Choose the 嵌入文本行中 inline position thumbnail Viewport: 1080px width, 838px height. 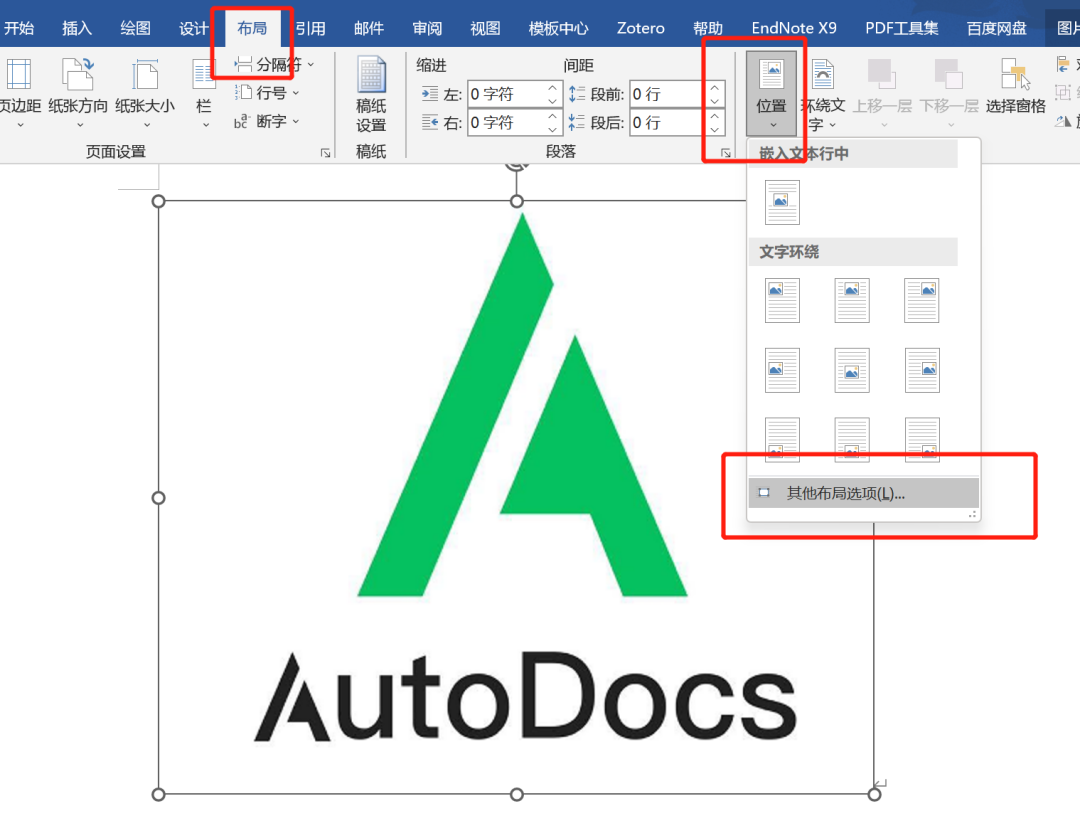(782, 202)
